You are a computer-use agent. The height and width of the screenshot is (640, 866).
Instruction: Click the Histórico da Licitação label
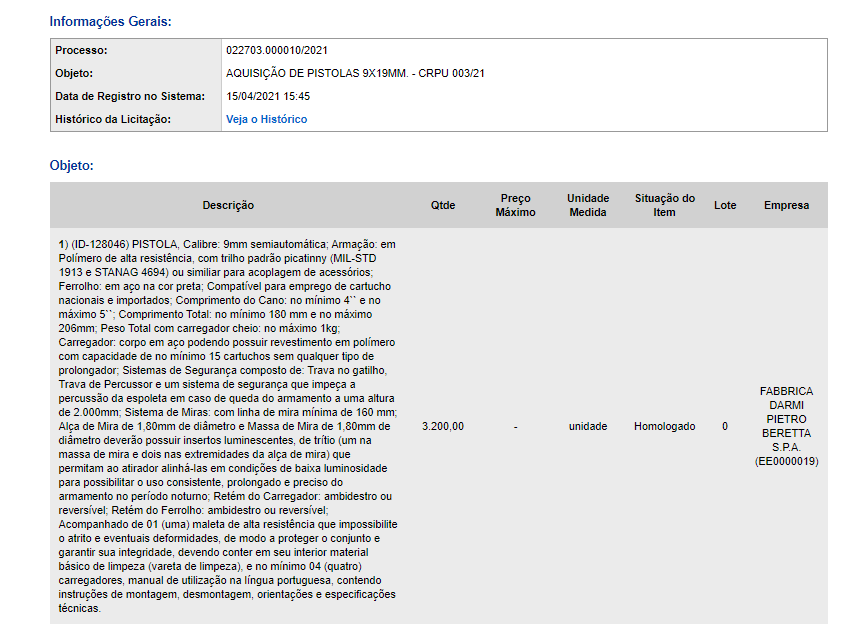click(x=113, y=119)
